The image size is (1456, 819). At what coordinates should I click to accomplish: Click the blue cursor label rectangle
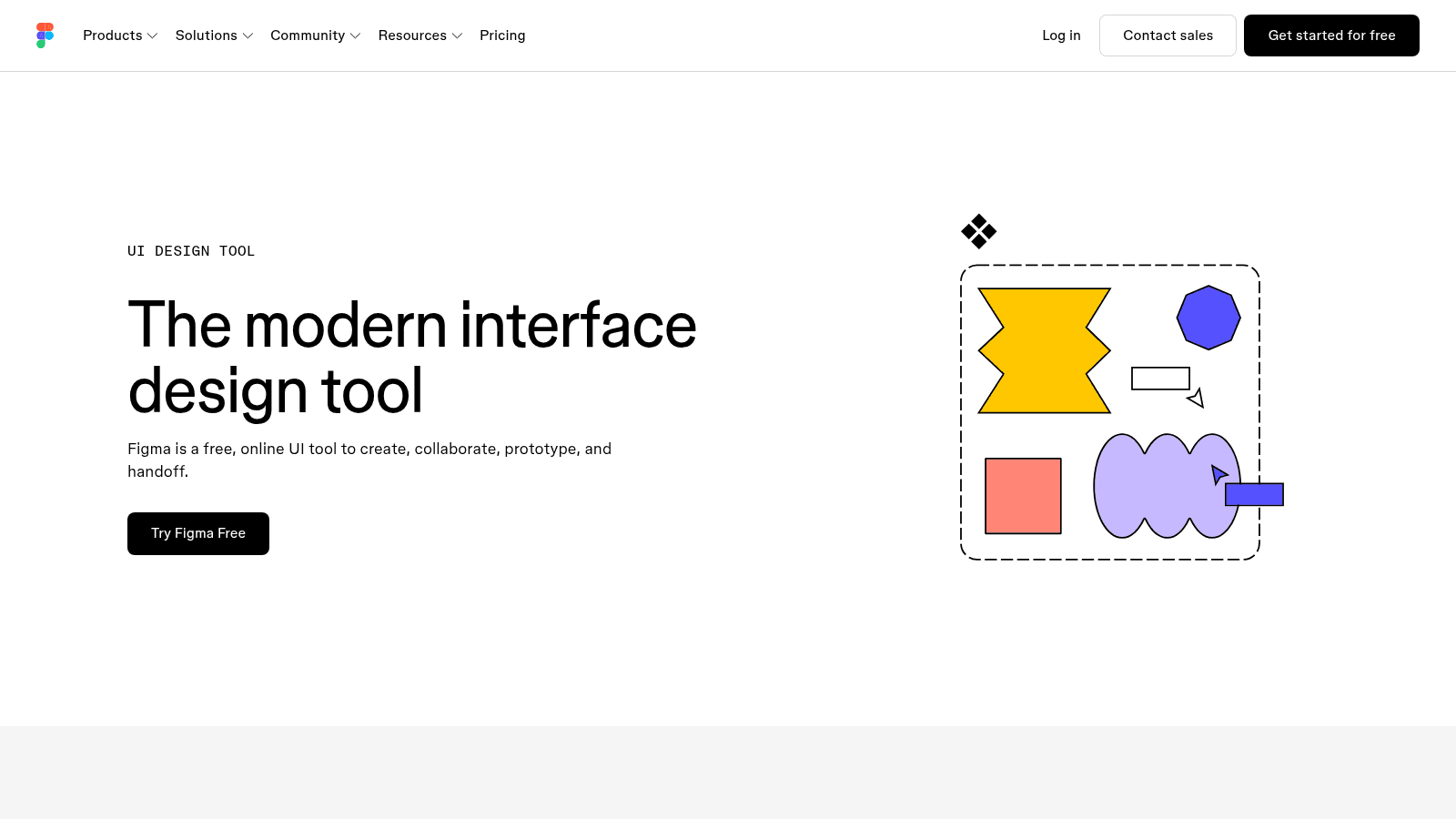[x=1254, y=494]
